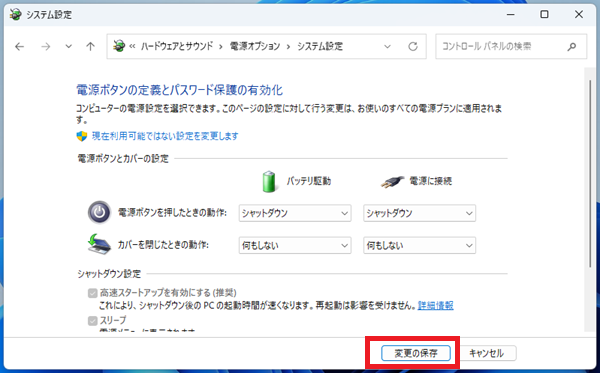Image resolution: width=600 pixels, height=373 pixels.
Task: Toggle the スリープ checkbox
Action: click(93, 320)
